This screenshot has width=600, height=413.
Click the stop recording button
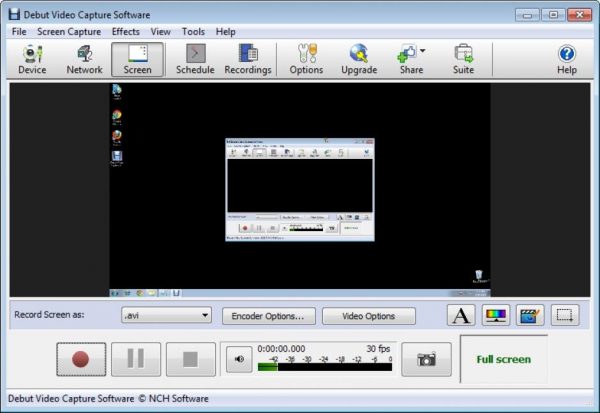click(191, 359)
